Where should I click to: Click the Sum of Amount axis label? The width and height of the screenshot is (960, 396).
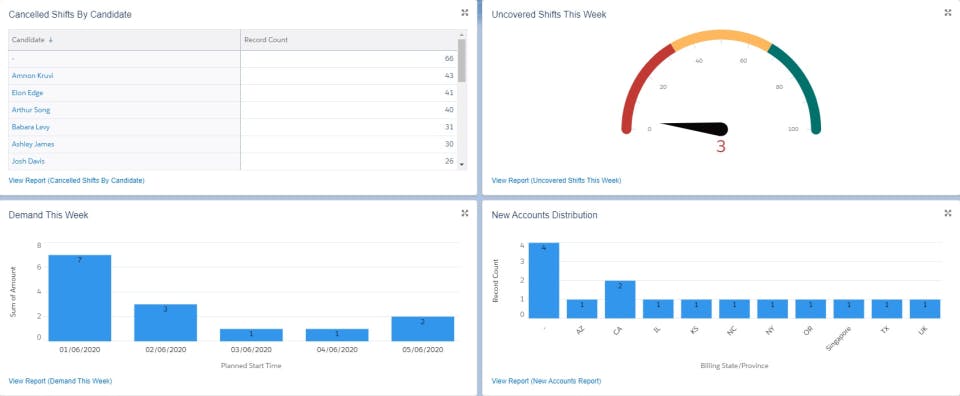13,291
